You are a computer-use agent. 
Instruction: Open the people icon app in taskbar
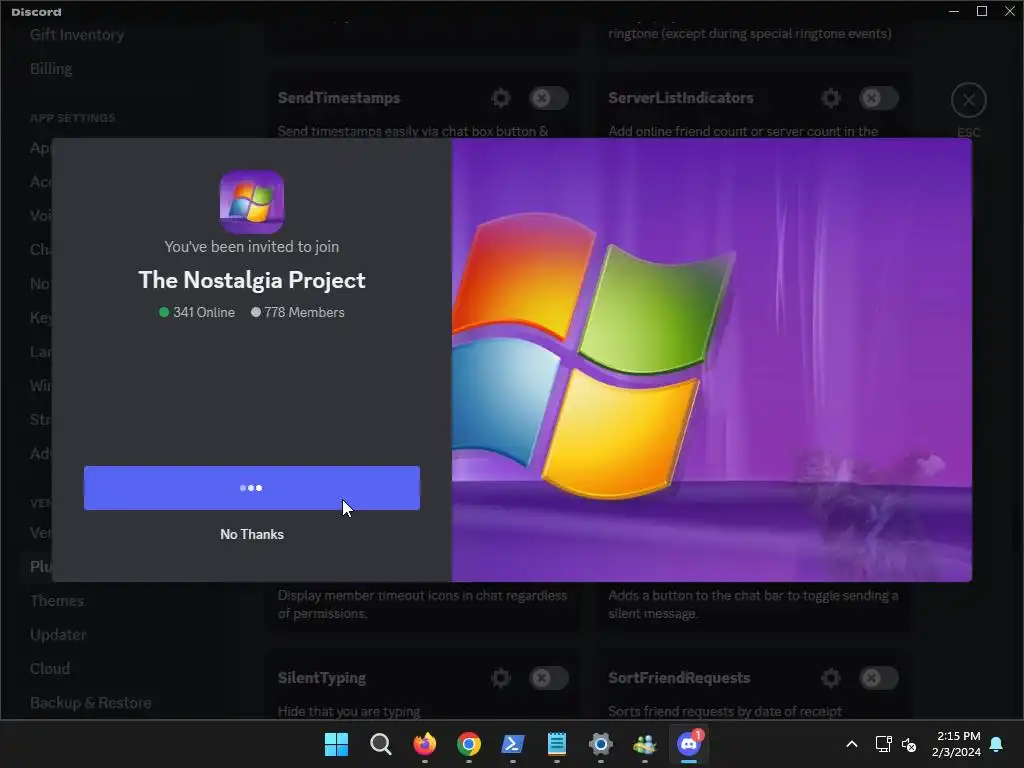tap(645, 744)
